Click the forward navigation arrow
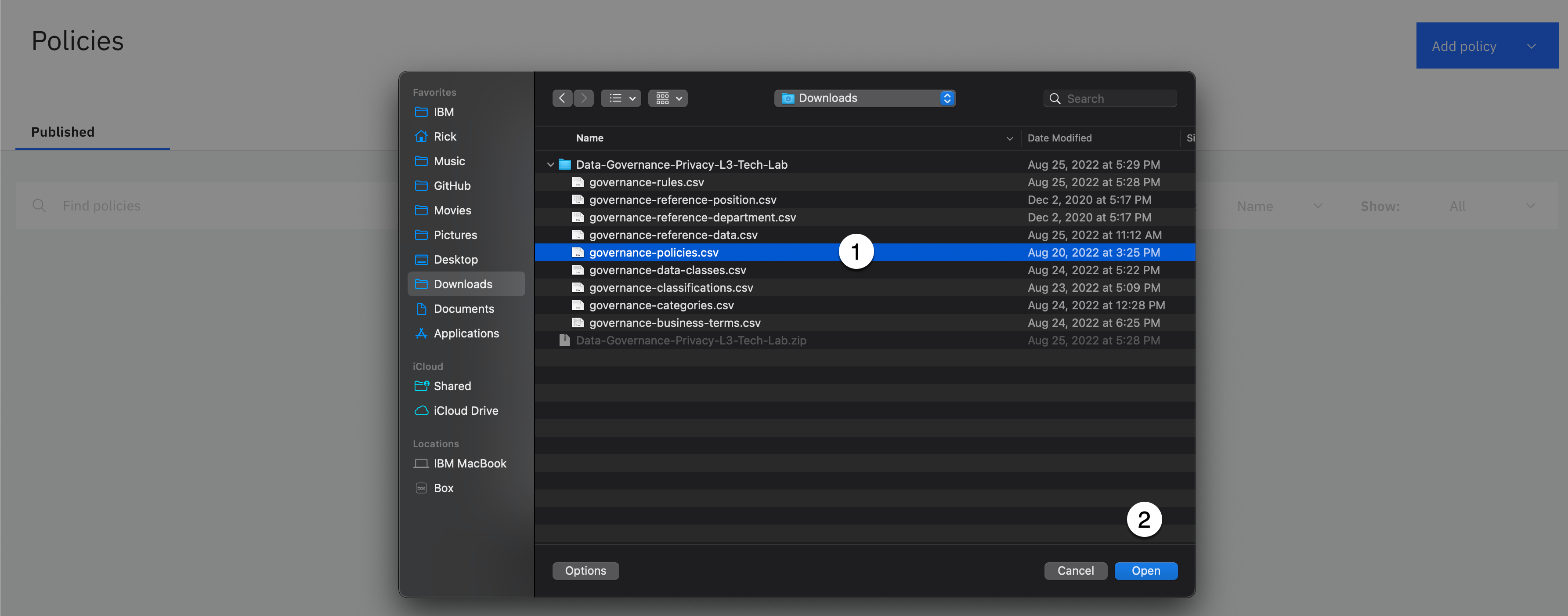The height and width of the screenshot is (616, 1568). tap(584, 98)
